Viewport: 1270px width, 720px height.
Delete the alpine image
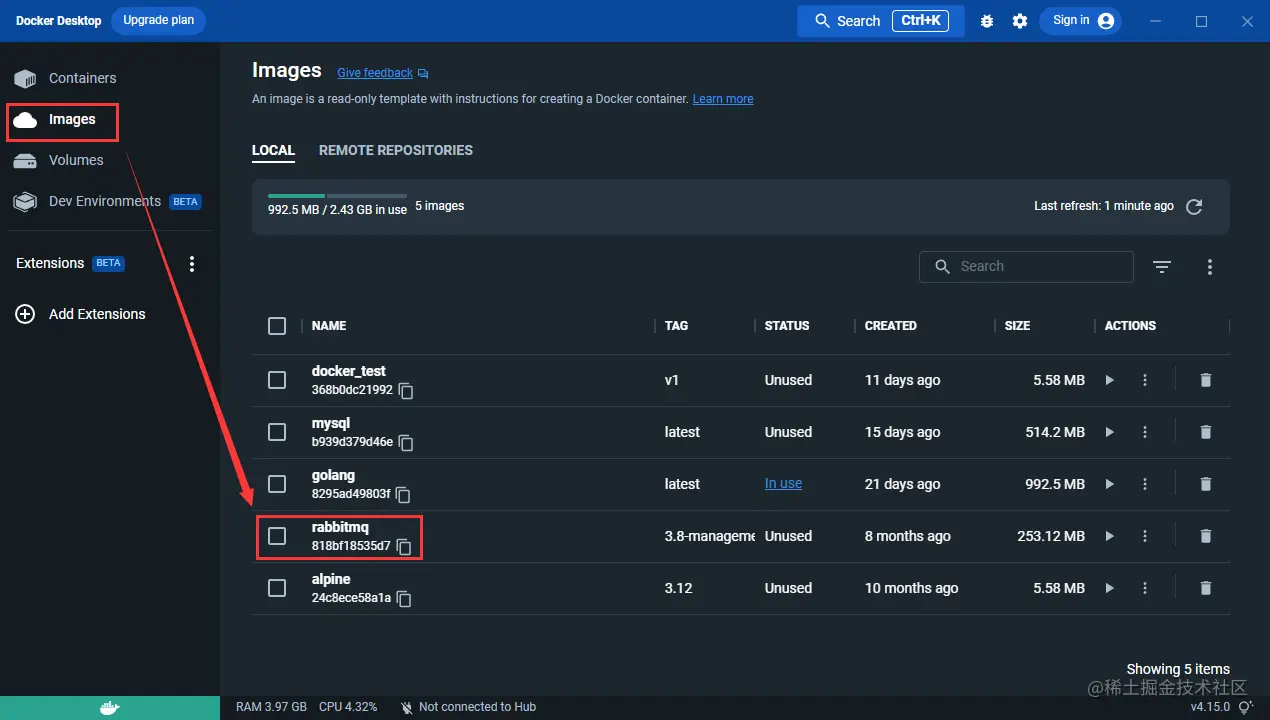pyautogui.click(x=1206, y=588)
